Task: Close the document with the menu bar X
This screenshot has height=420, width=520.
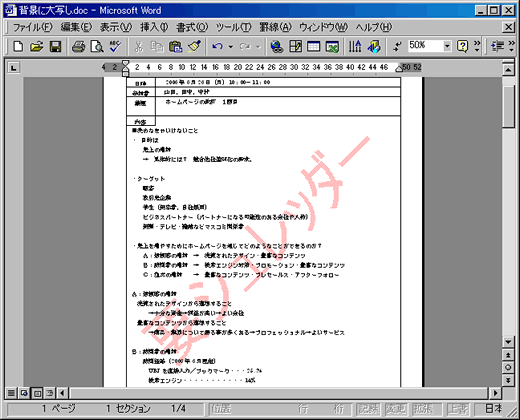Action: 508,27
